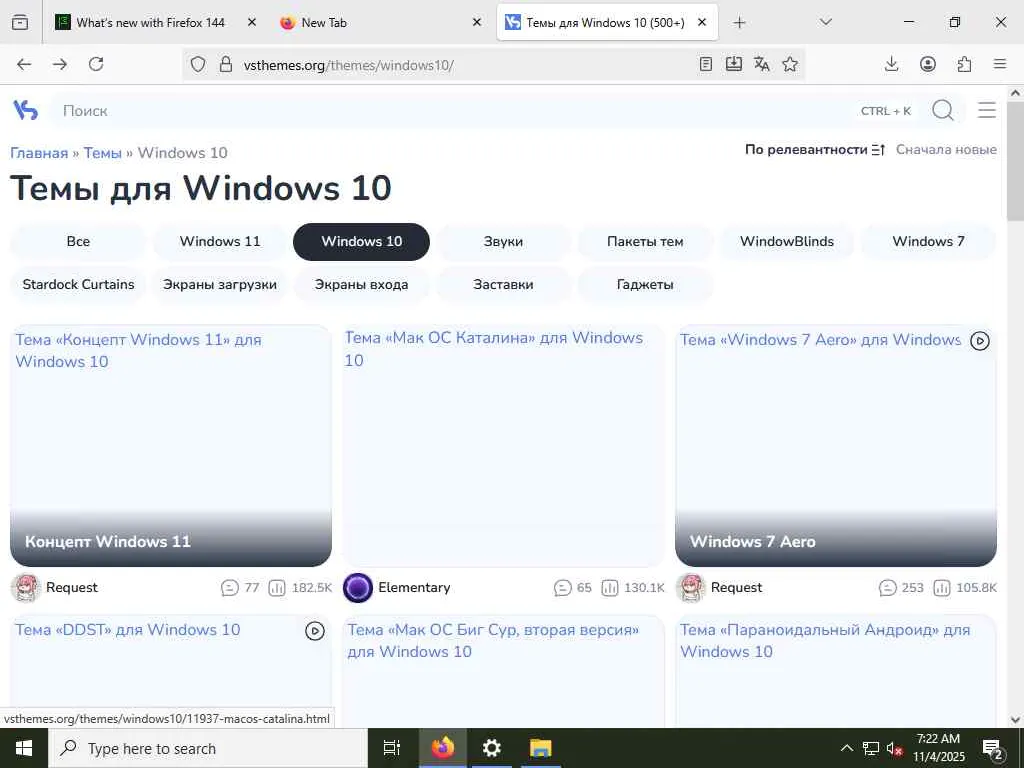Click the play icon on the DDST card

pyautogui.click(x=315, y=631)
